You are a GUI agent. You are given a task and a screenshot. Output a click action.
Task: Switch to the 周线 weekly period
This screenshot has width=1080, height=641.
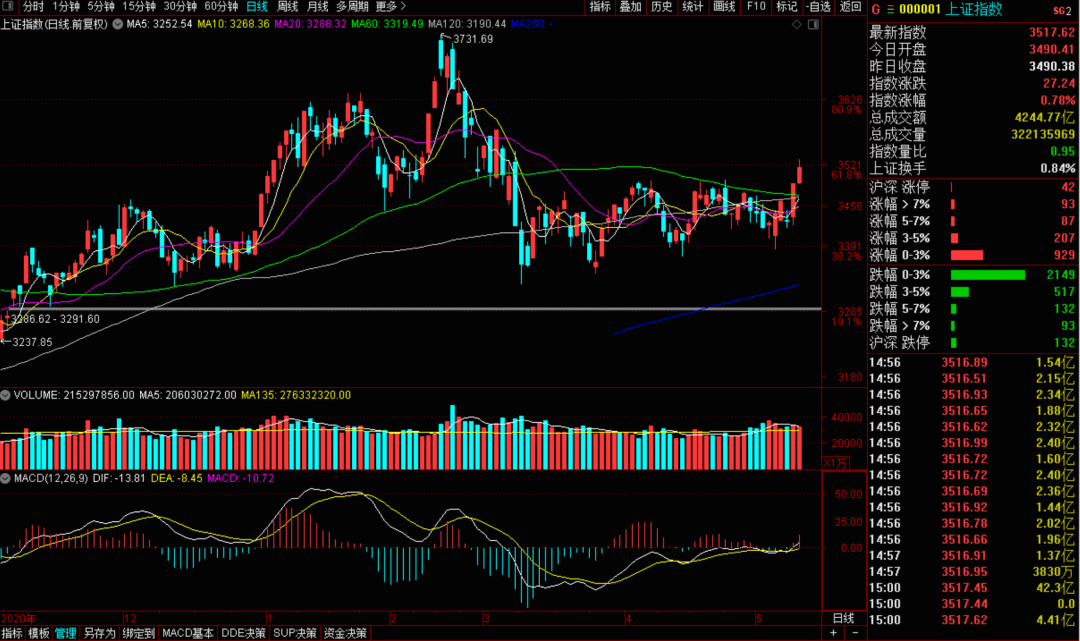[x=287, y=6]
